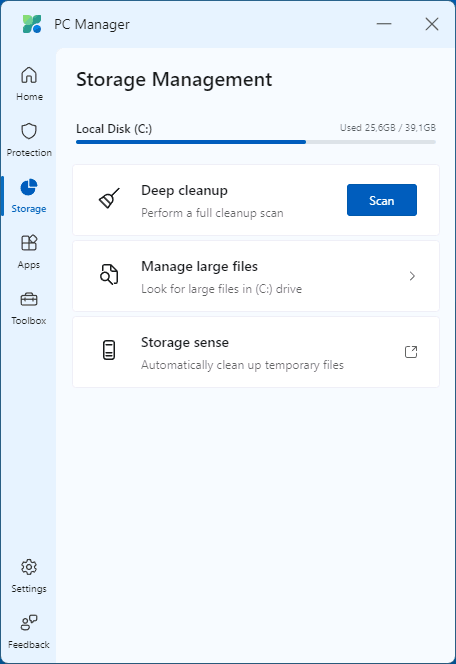The width and height of the screenshot is (456, 664).
Task: Expand Manage large files chevron
Action: coord(412,276)
